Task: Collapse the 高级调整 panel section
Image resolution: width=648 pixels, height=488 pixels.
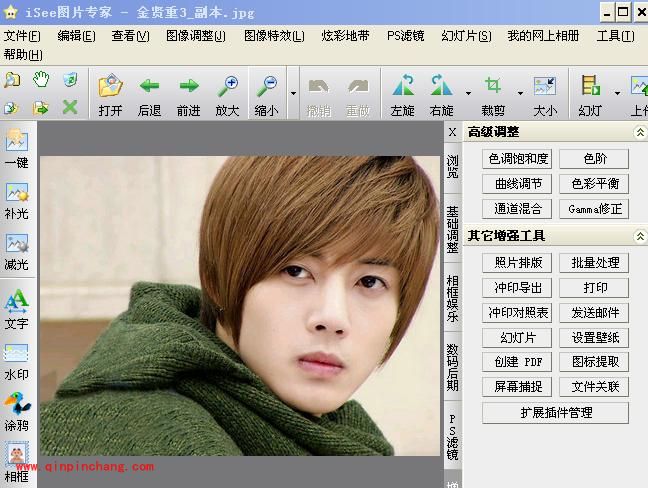Action: pyautogui.click(x=639, y=132)
